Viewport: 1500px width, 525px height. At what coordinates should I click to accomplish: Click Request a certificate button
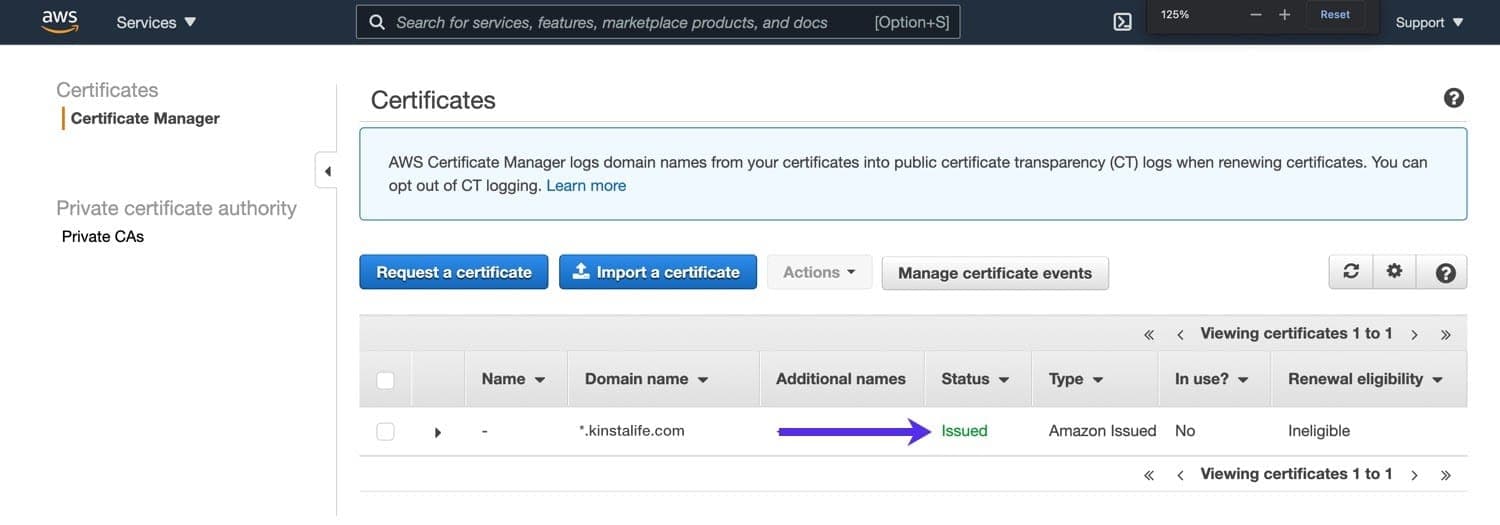(454, 272)
